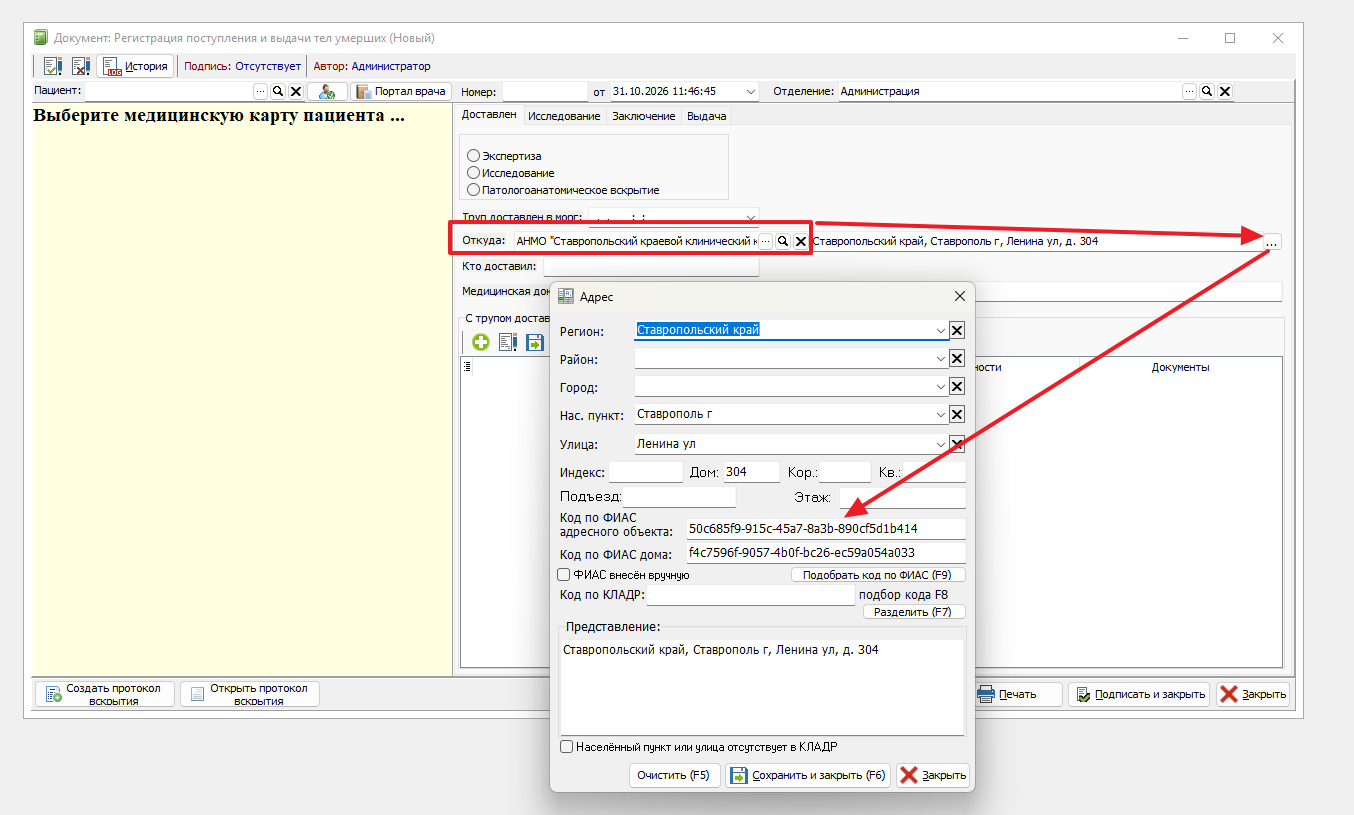
Task: Expand the Город dropdown
Action: 941,387
